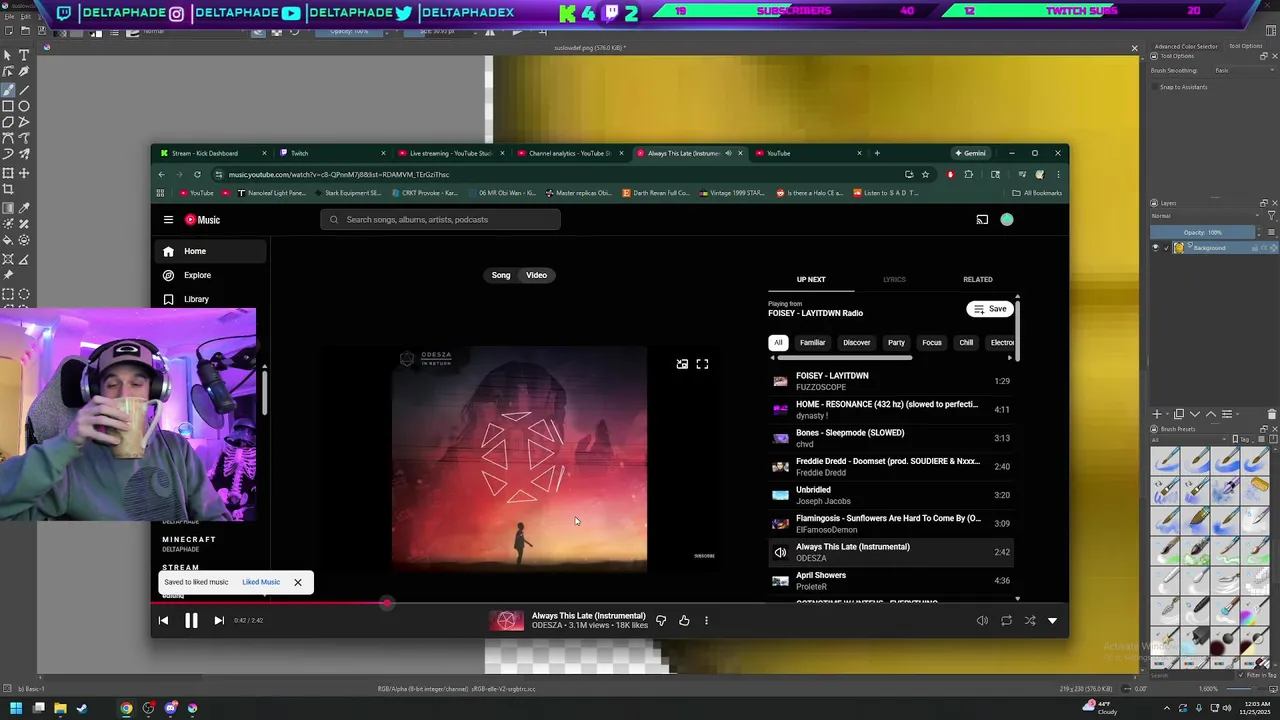
Task: Switch player to Video mode
Action: tap(537, 275)
